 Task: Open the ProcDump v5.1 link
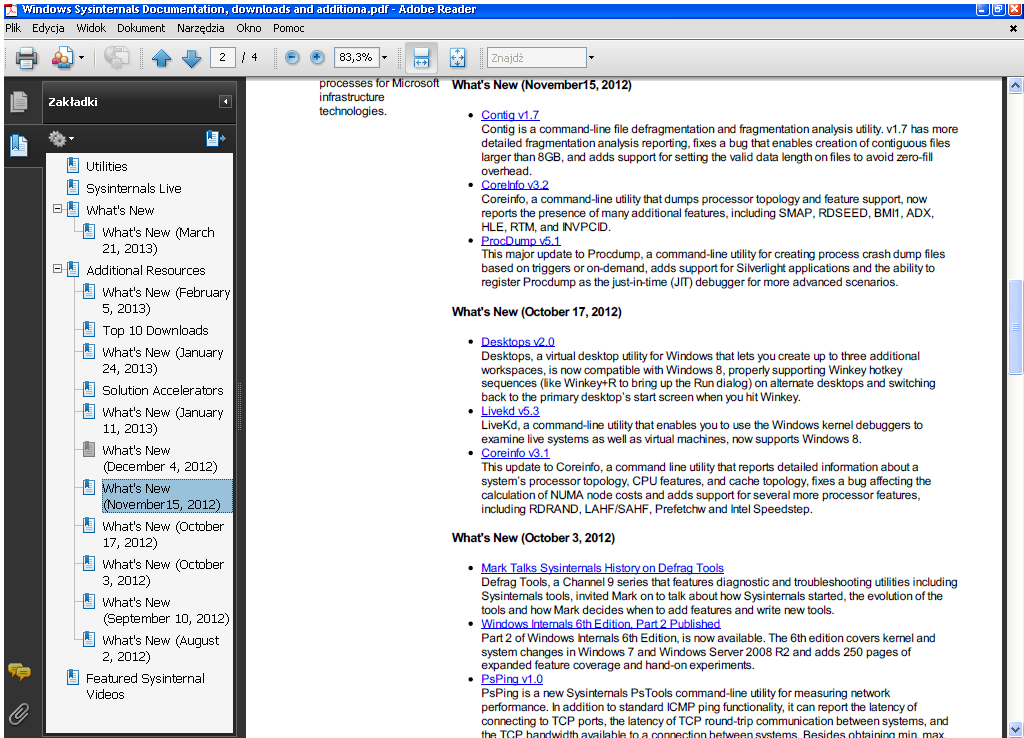click(x=520, y=240)
